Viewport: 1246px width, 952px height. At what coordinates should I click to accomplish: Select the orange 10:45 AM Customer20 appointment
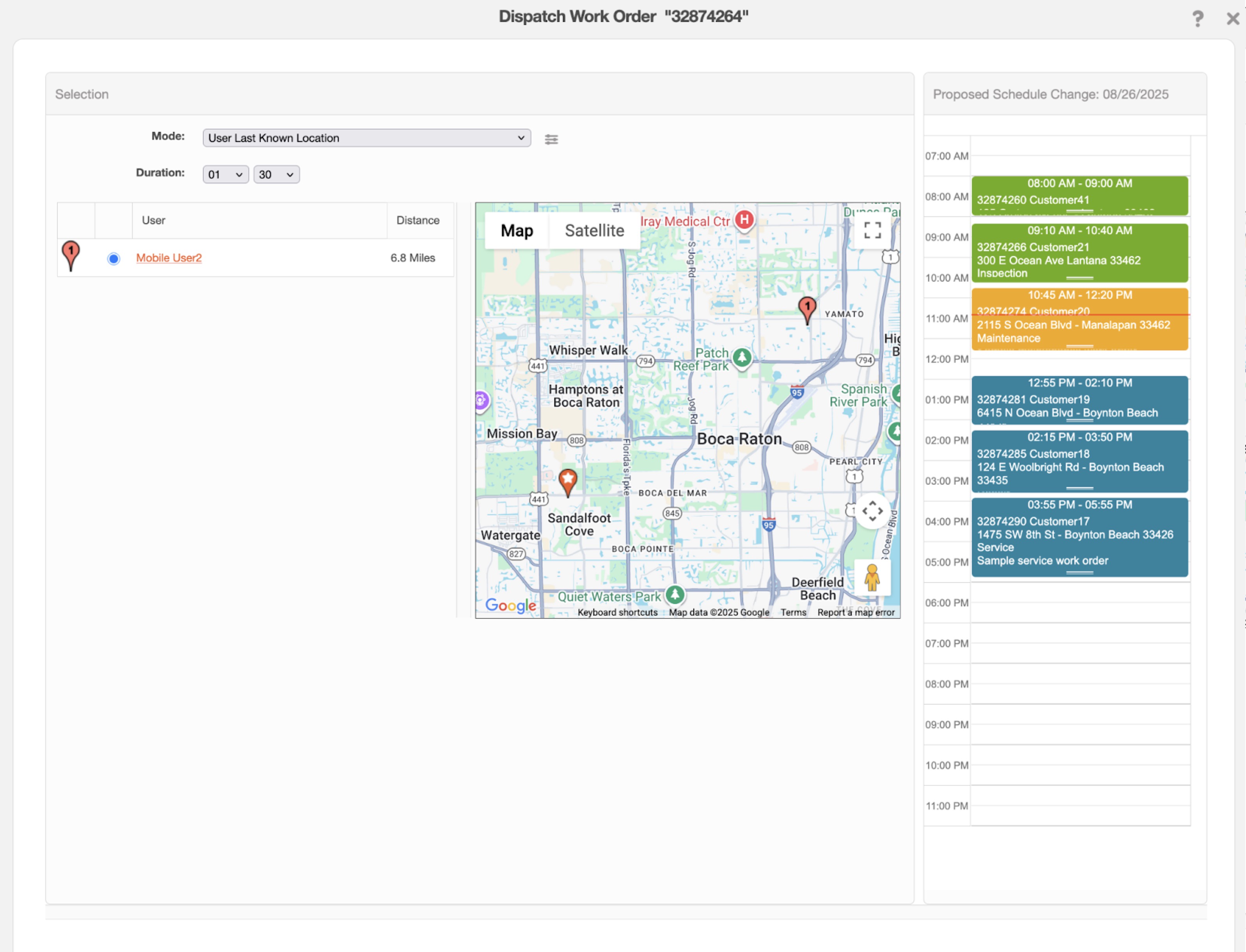coord(1079,319)
